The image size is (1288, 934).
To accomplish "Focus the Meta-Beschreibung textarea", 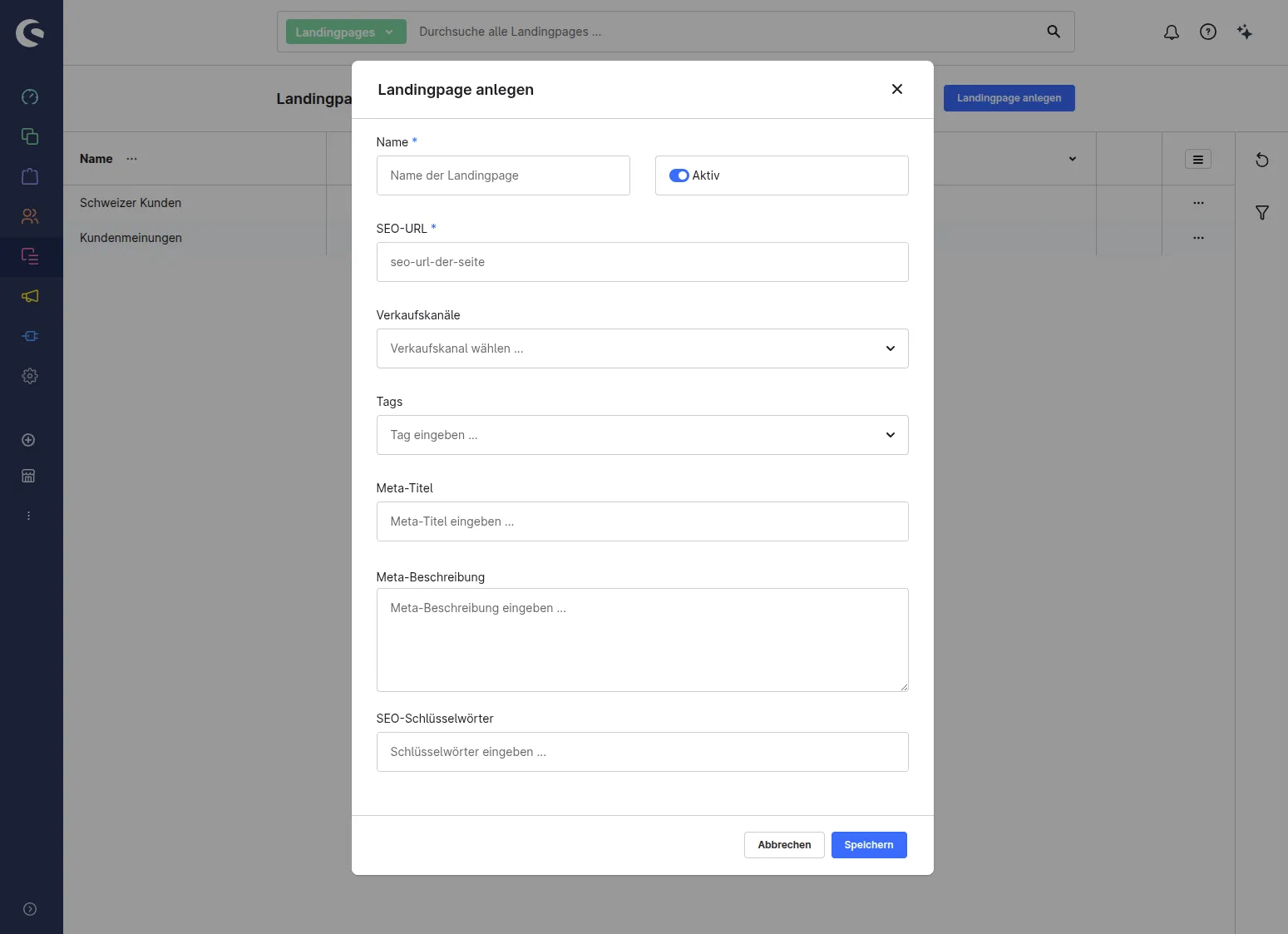I will coord(642,640).
